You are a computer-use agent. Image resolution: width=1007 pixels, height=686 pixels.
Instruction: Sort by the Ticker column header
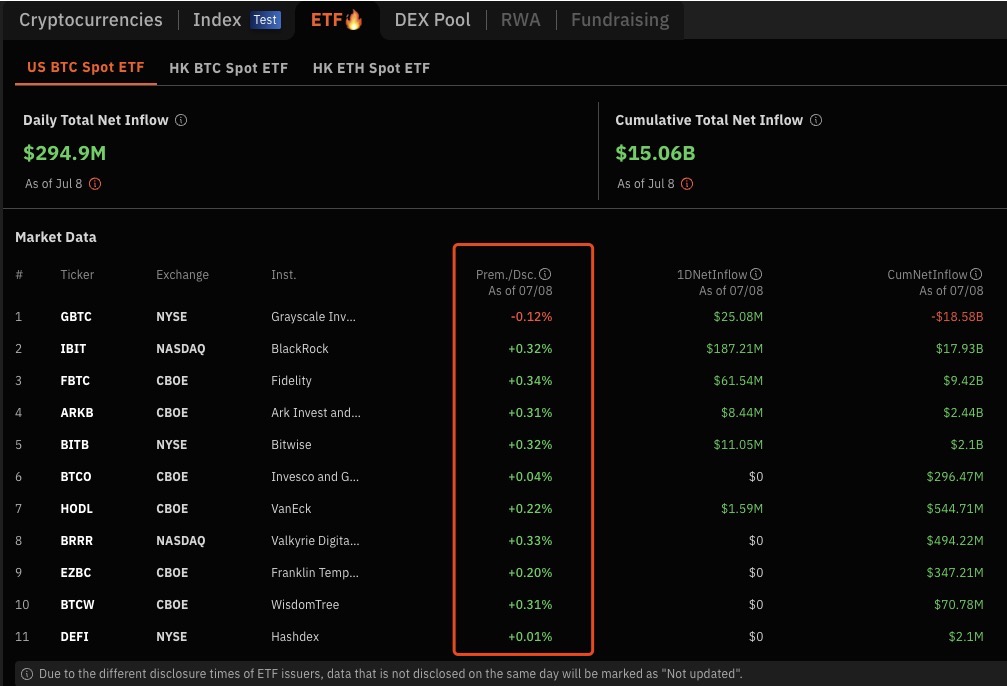[77, 275]
